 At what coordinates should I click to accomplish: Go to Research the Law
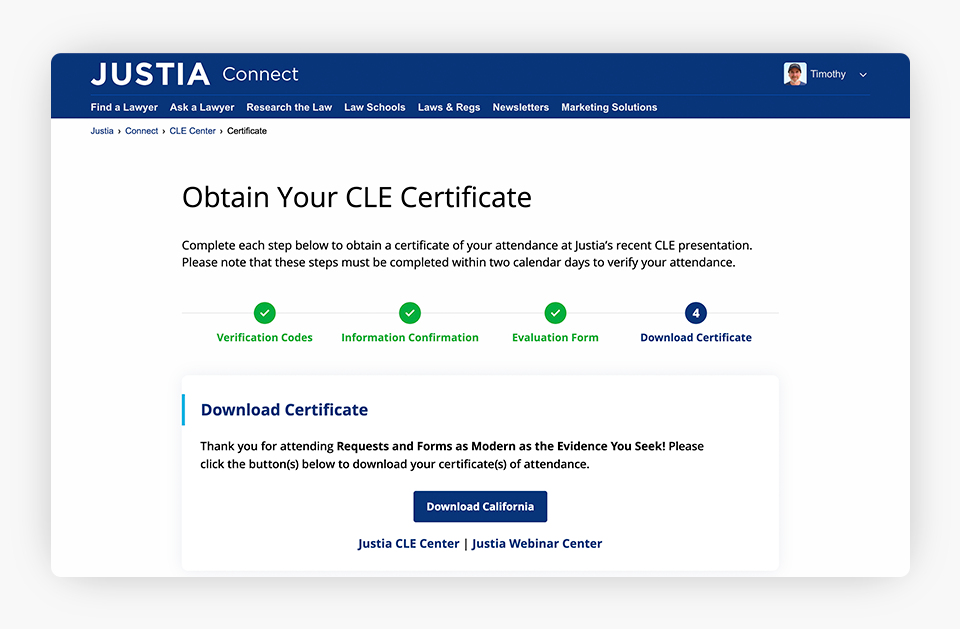coord(289,107)
